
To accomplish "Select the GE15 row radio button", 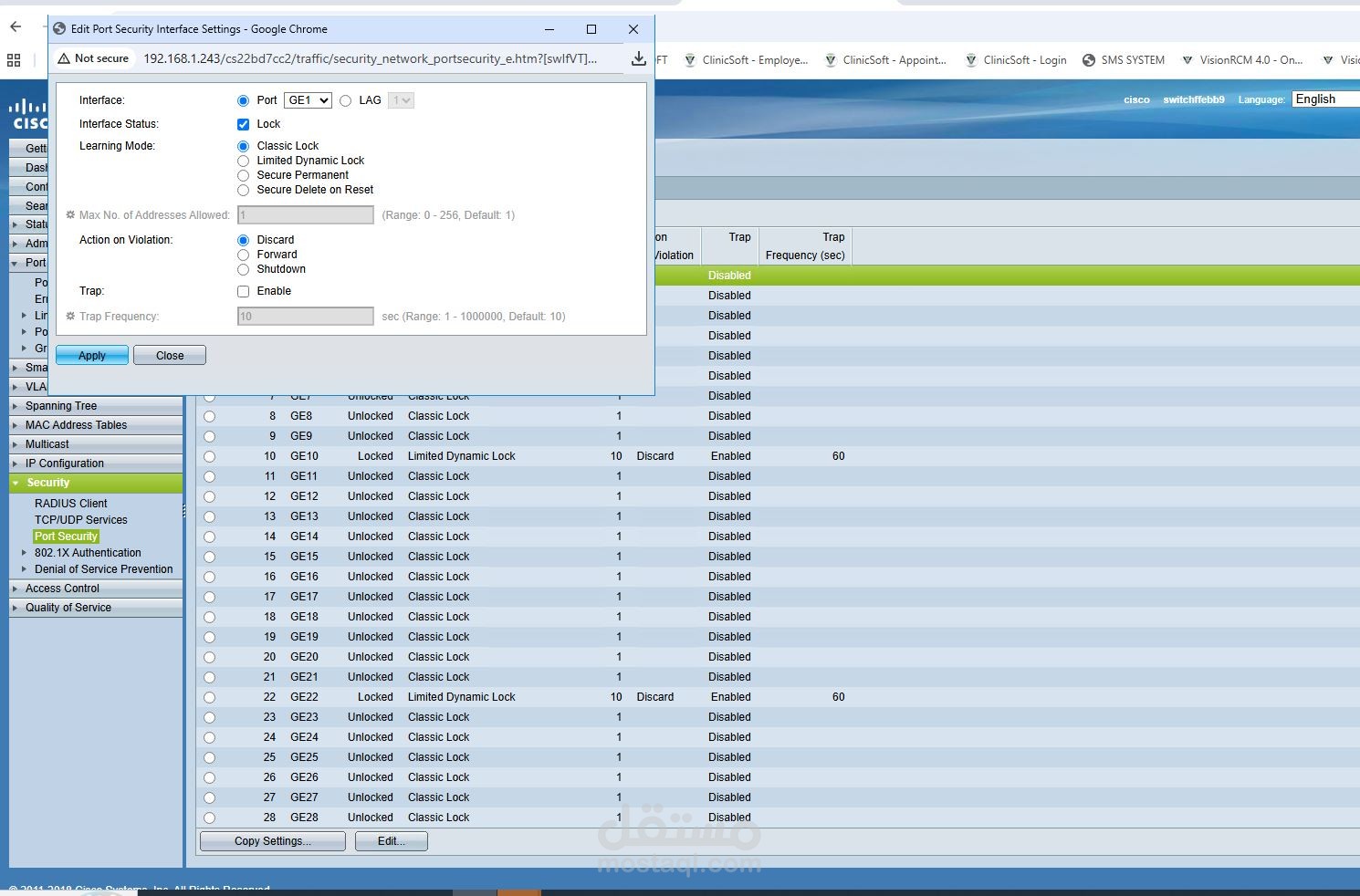I will [210, 557].
